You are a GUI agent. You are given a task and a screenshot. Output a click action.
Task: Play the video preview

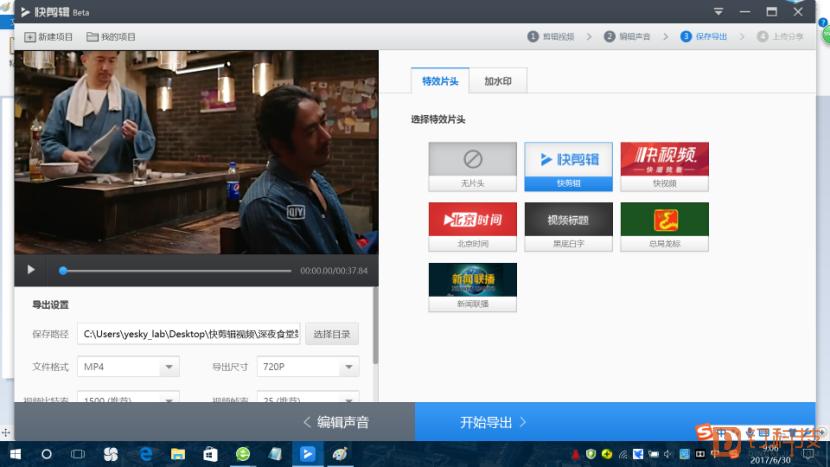point(31,270)
